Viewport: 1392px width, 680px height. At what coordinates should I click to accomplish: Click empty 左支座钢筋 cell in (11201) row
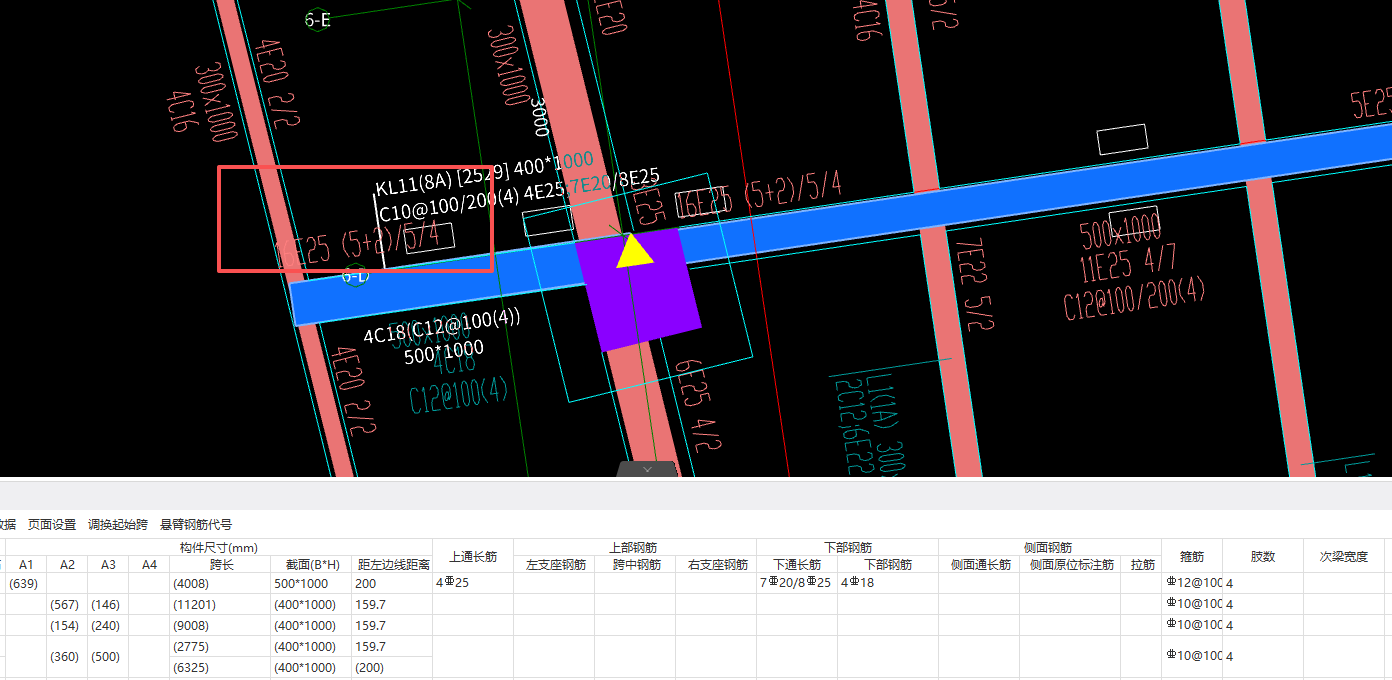pyautogui.click(x=554, y=604)
